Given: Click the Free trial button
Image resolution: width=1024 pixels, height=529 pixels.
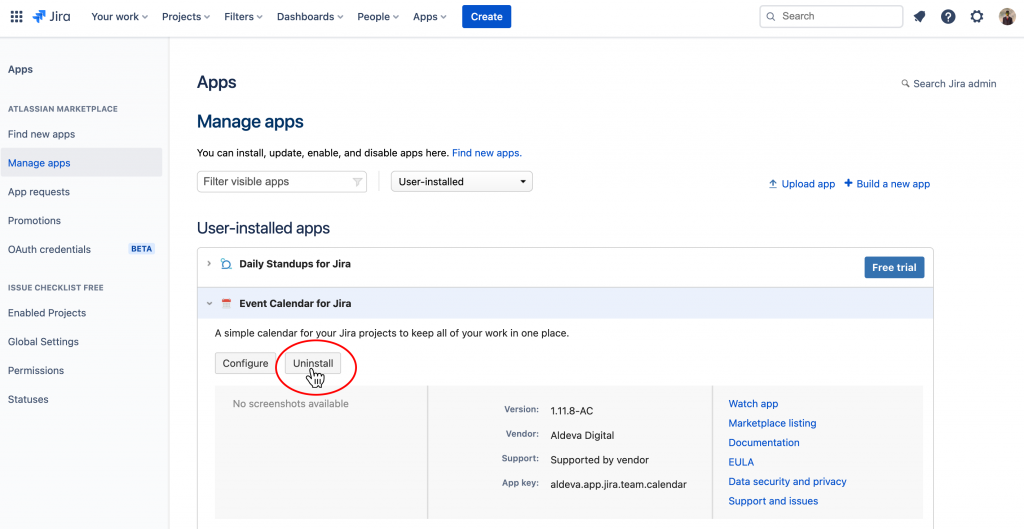Looking at the screenshot, I should (894, 267).
